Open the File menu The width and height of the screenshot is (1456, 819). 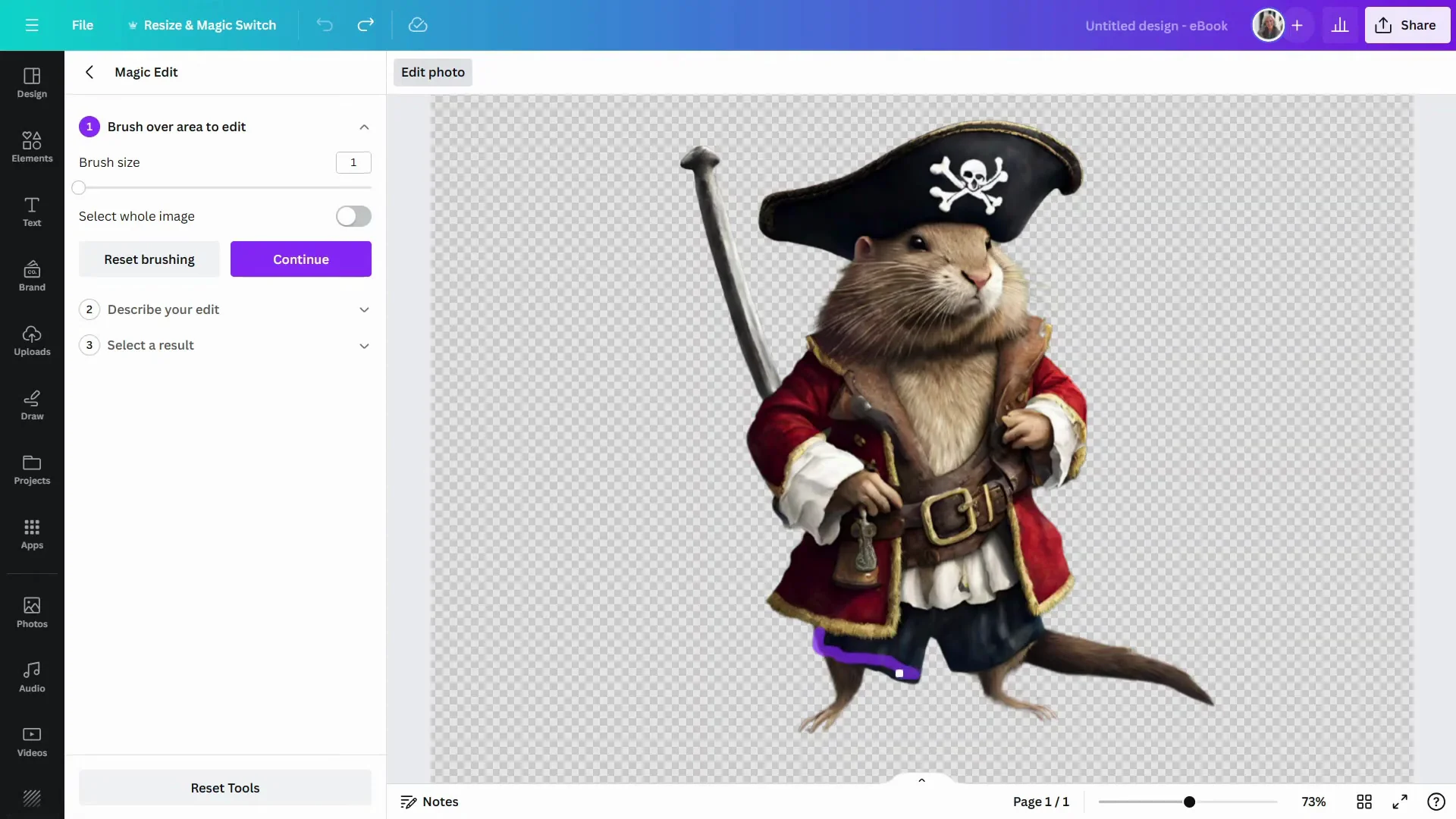83,25
